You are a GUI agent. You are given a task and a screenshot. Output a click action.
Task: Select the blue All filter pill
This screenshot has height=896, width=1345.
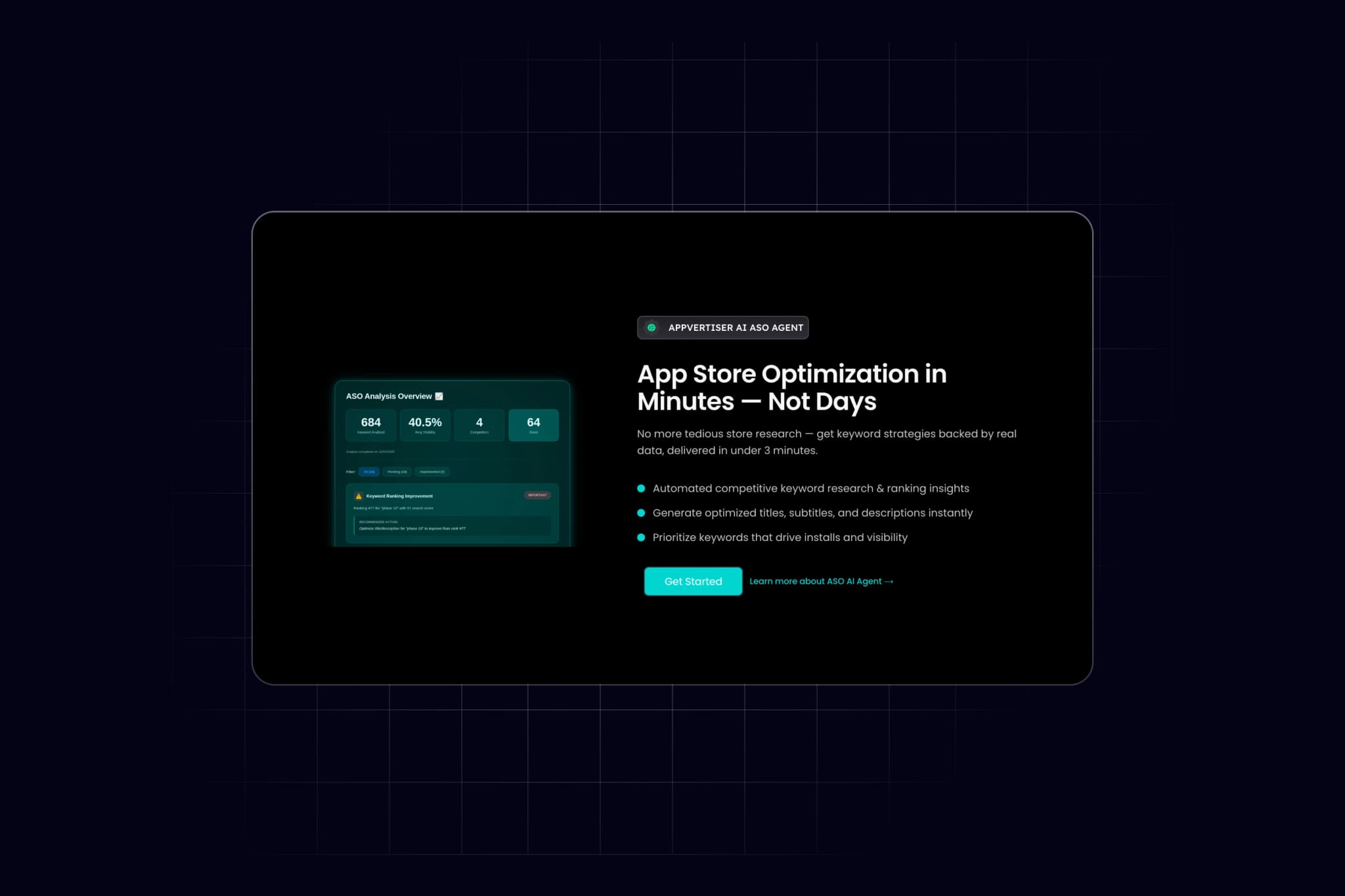coord(369,471)
